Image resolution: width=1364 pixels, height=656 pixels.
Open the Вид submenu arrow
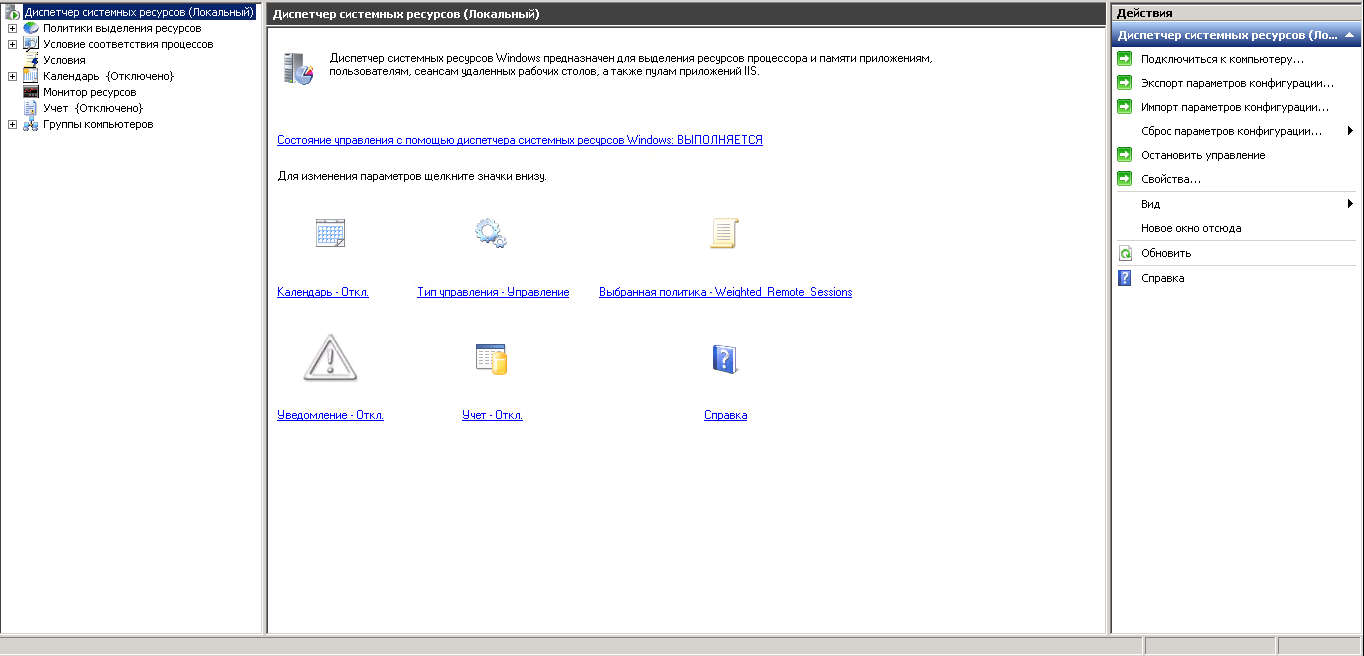point(1350,204)
